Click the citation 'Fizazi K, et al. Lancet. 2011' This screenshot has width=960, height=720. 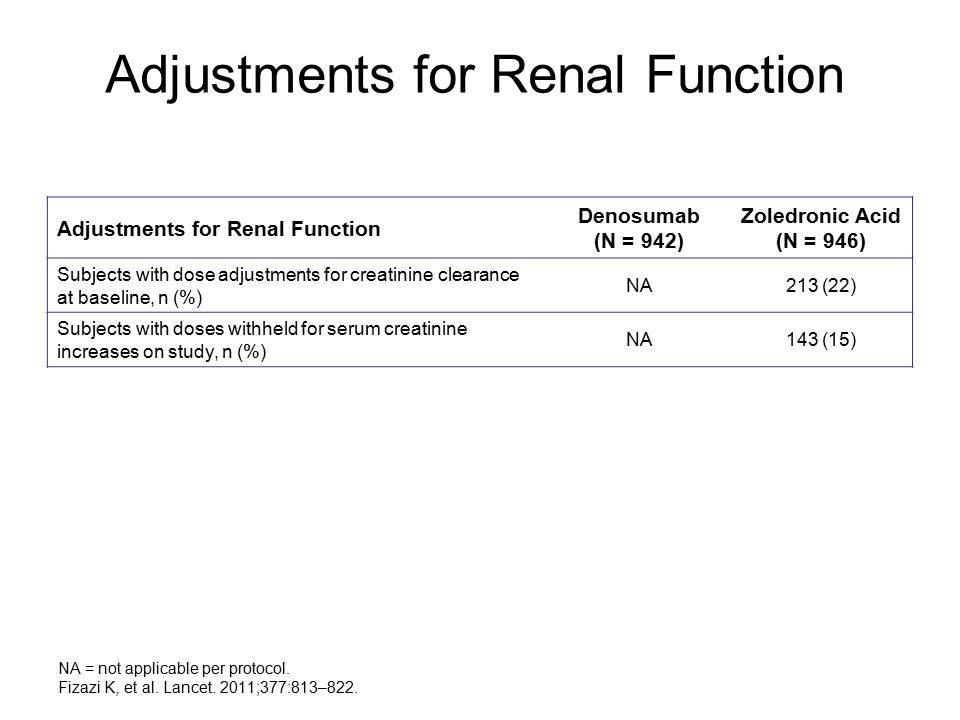pos(208,688)
